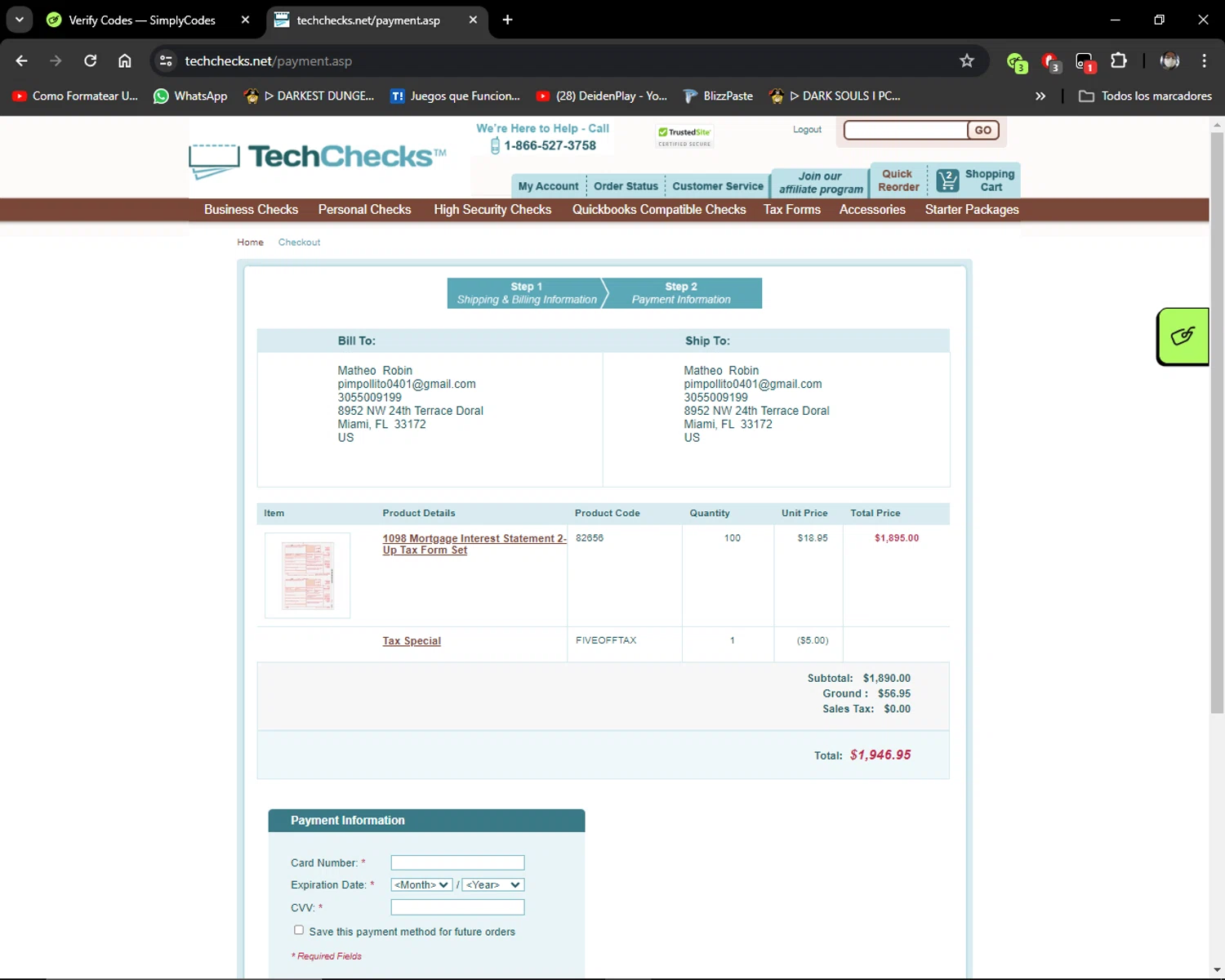Open Quick Reorder

pyautogui.click(x=898, y=180)
